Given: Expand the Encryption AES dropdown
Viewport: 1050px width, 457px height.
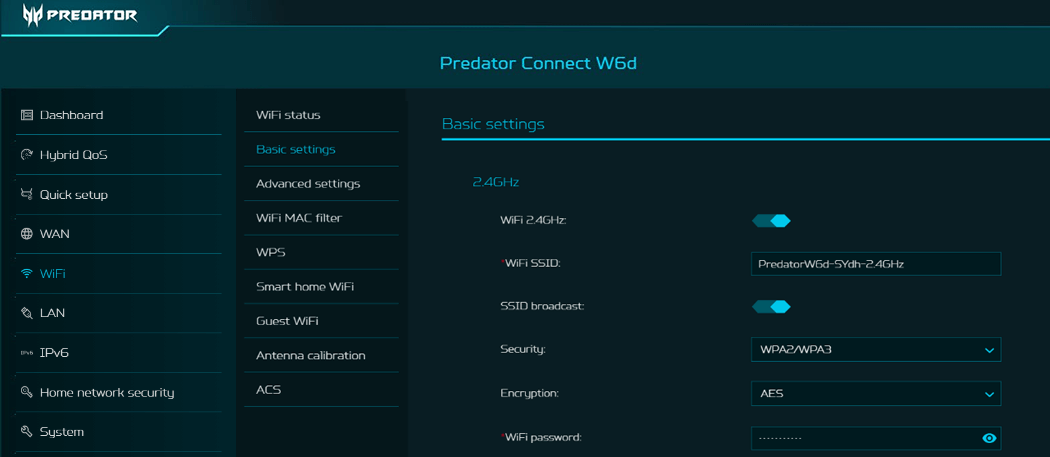Looking at the screenshot, I should click(x=875, y=394).
